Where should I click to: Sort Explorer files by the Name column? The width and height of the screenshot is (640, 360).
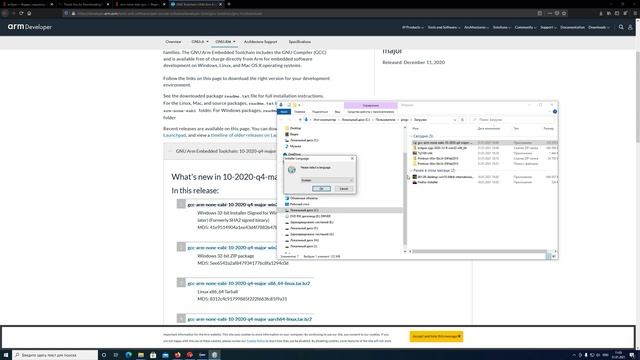click(x=416, y=128)
